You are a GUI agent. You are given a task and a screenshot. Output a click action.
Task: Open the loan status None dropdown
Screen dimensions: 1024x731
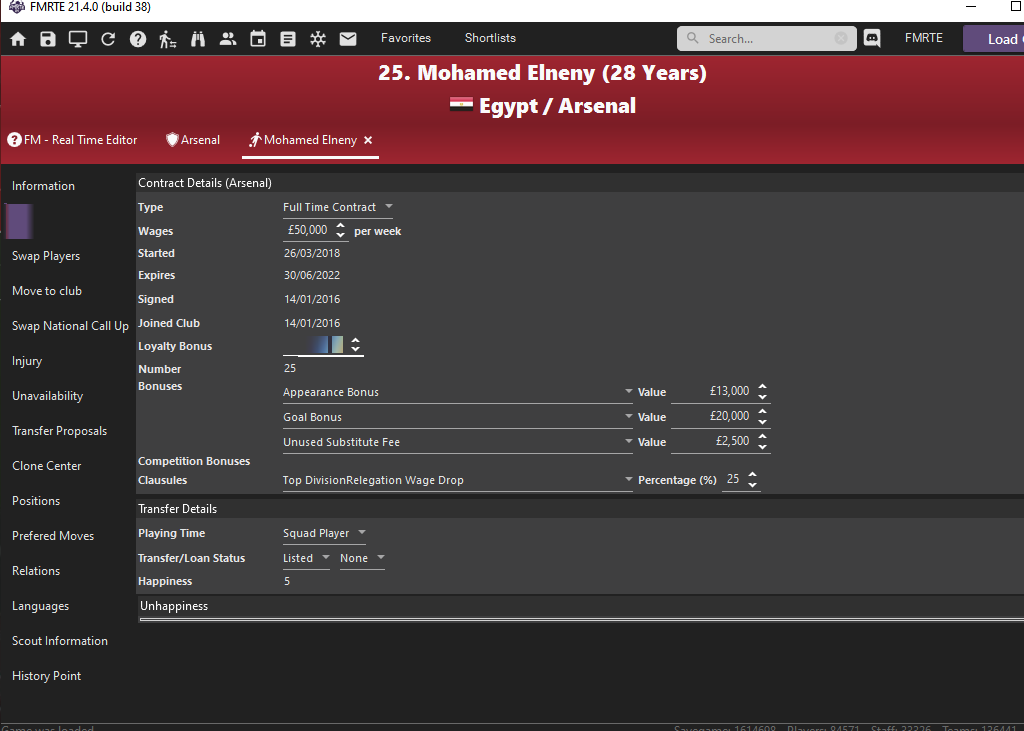362,558
